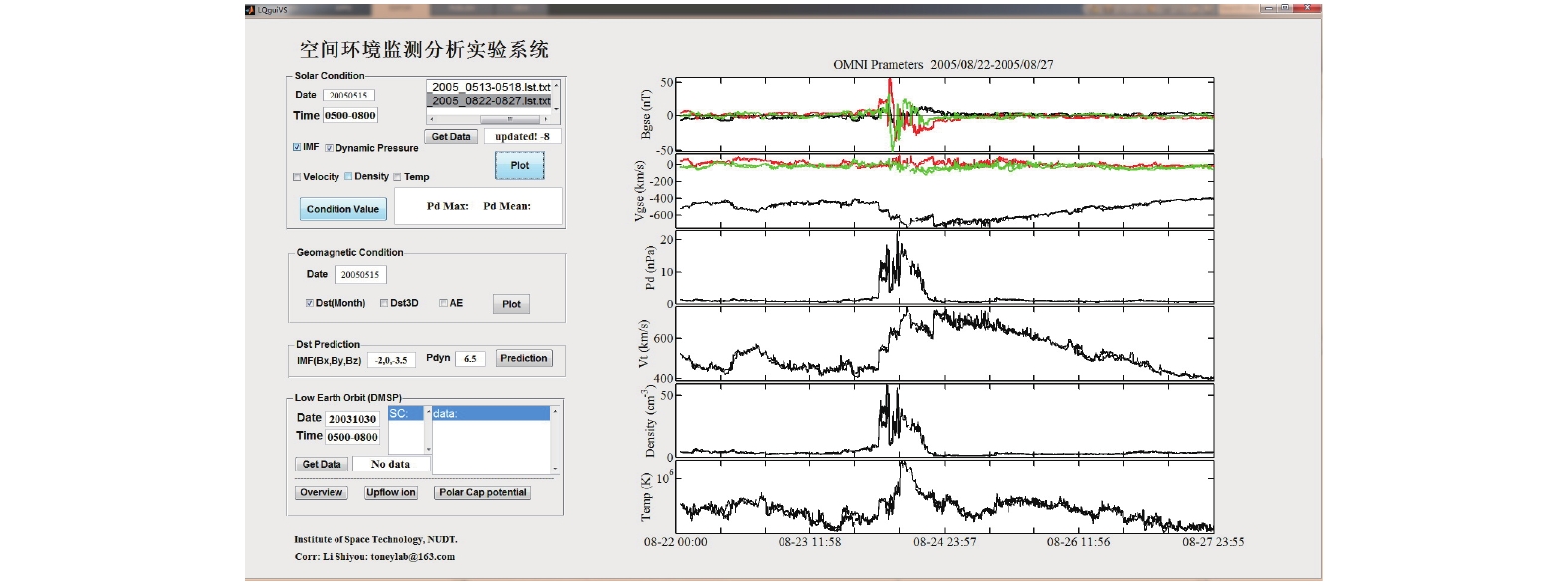Open the Polar Cap potential view

point(483,492)
